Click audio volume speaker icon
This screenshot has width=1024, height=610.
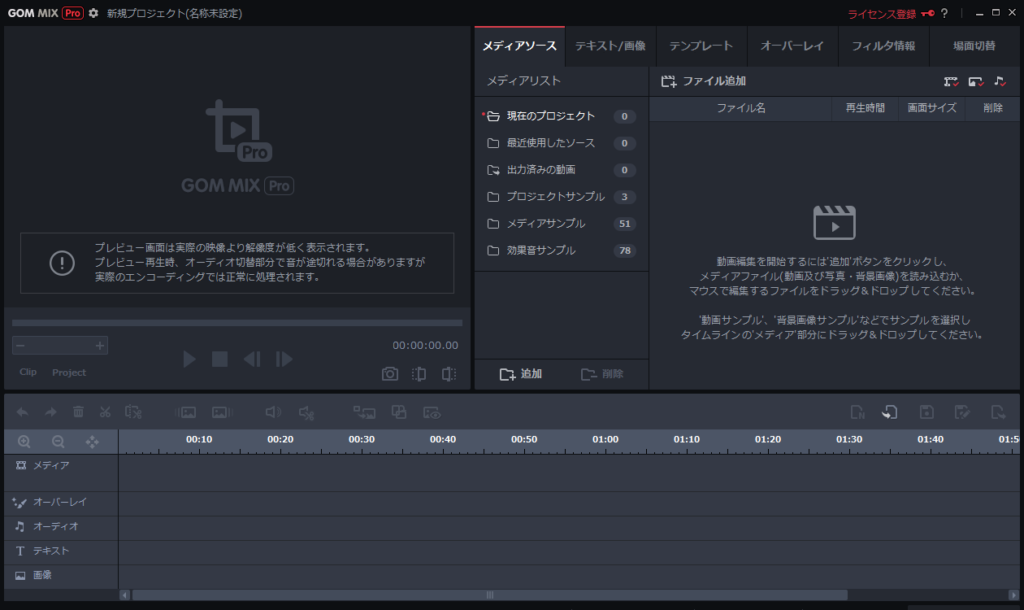click(x=273, y=412)
